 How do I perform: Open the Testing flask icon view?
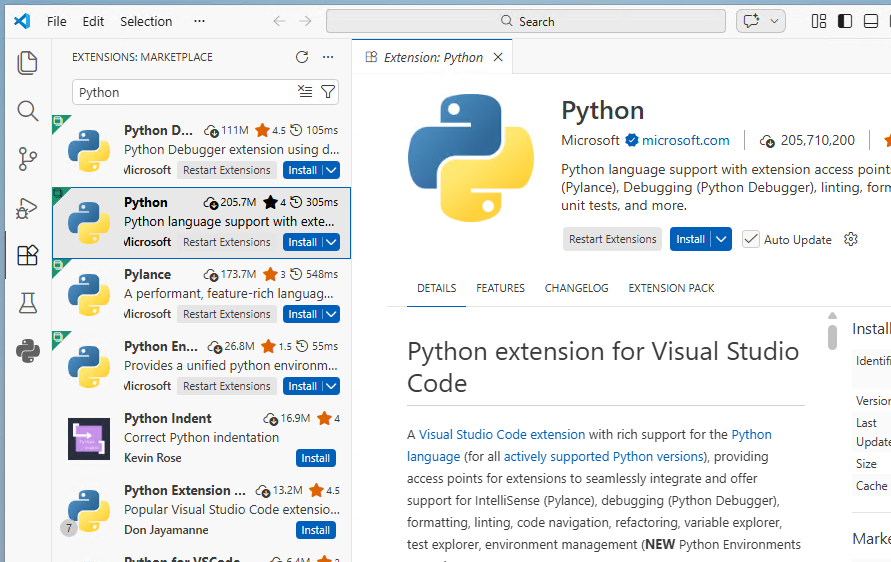[27, 303]
